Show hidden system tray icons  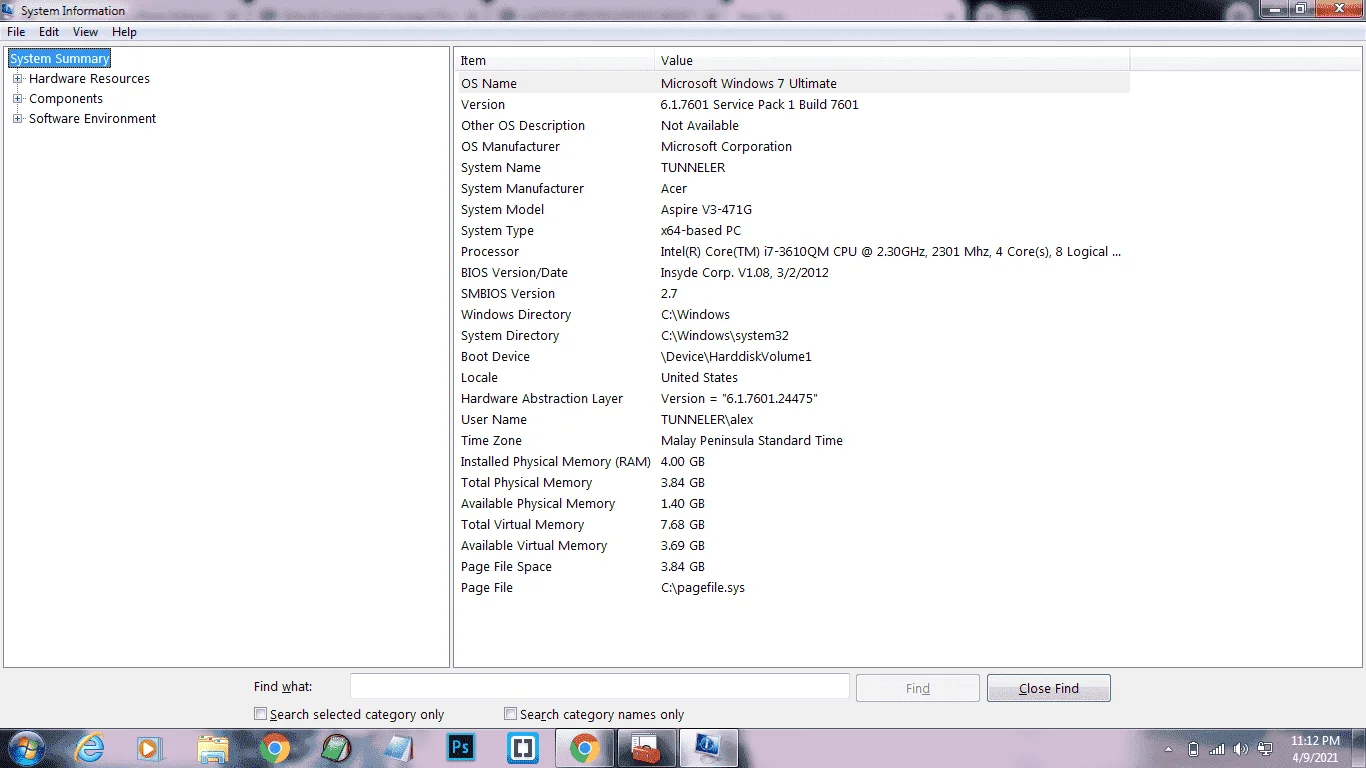[x=1168, y=749]
